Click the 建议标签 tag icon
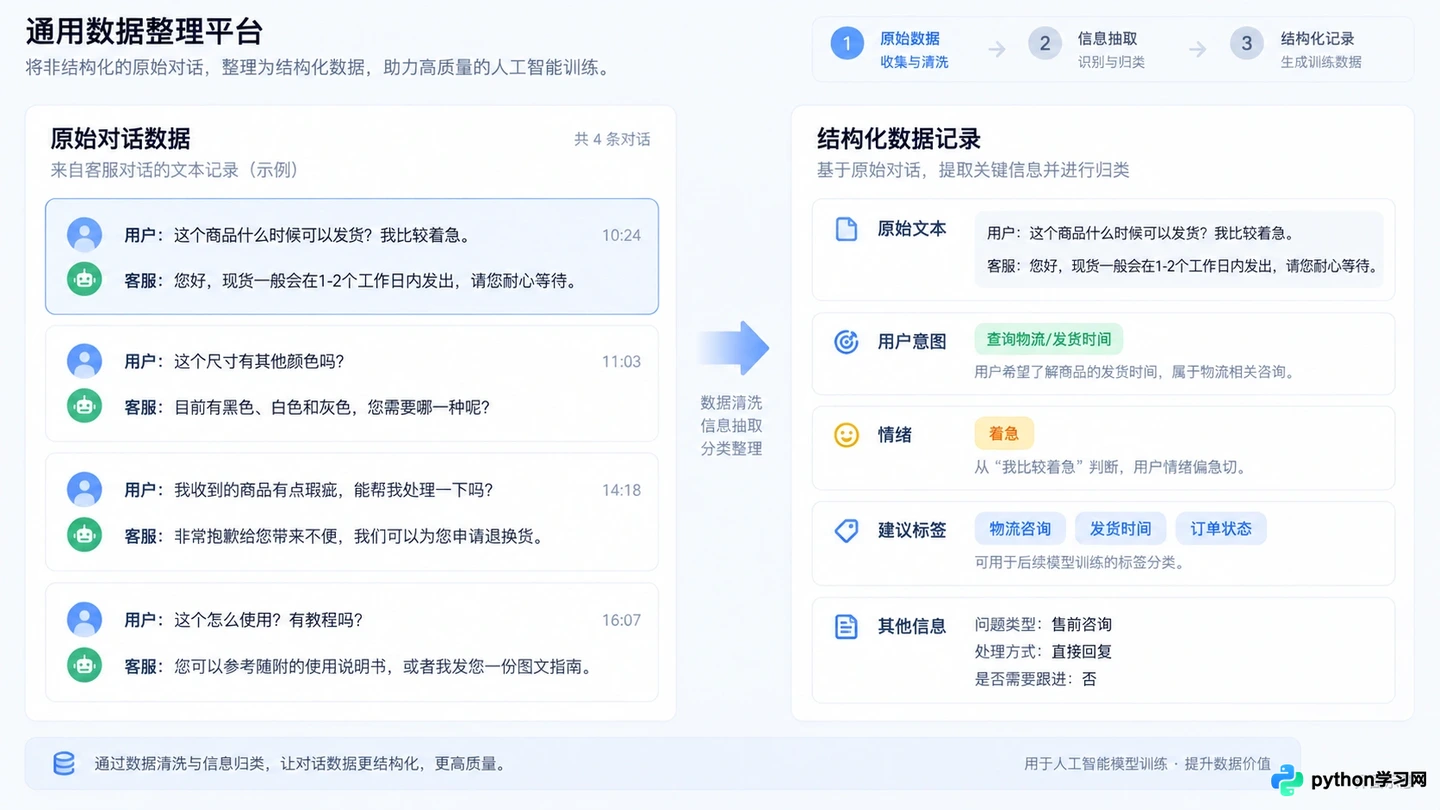 click(846, 530)
